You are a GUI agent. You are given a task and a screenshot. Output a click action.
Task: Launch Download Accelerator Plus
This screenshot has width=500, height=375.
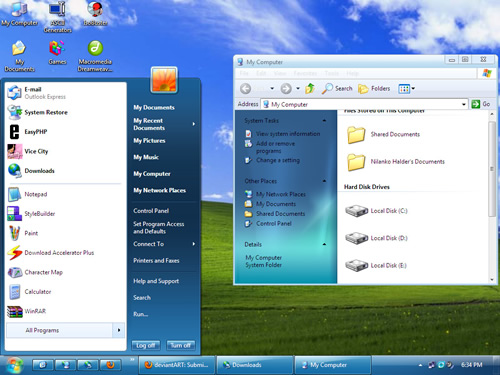[66, 253]
